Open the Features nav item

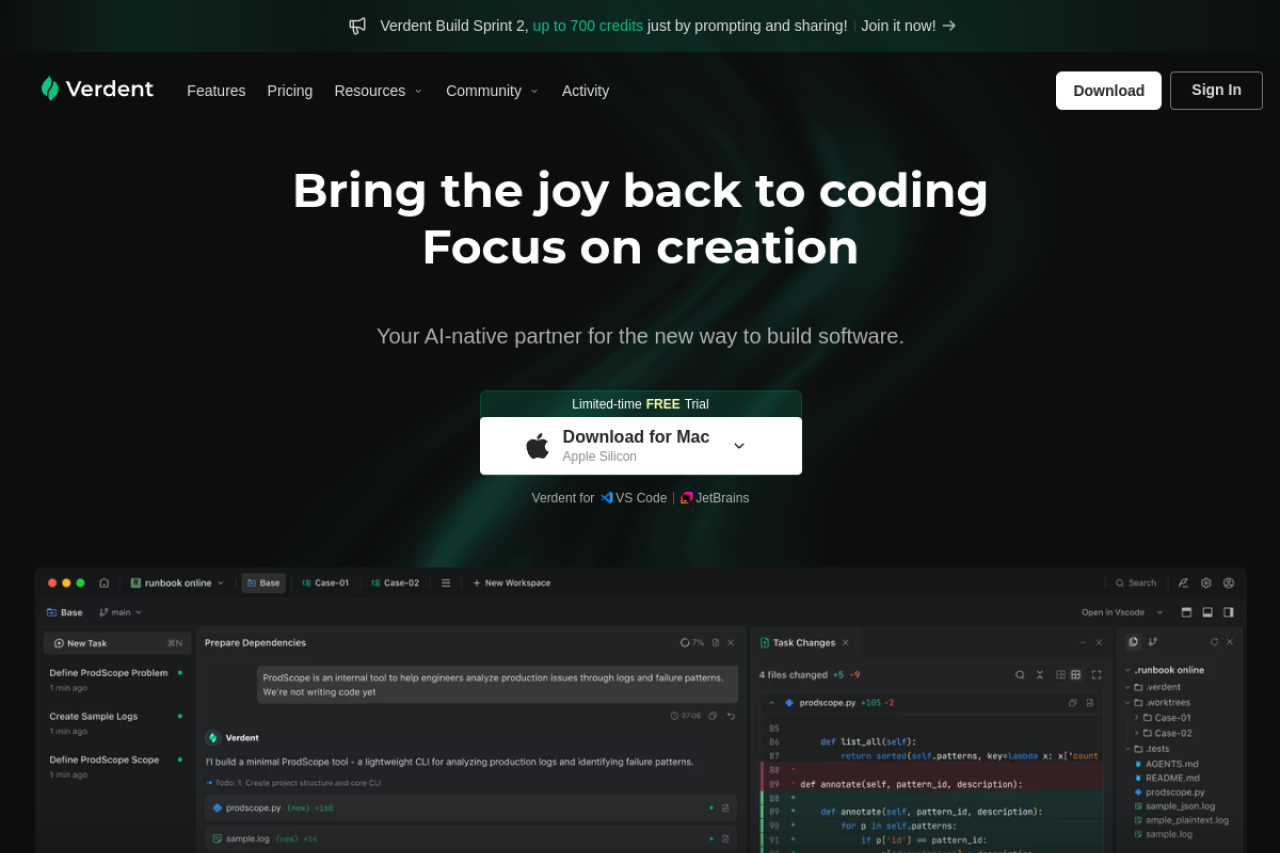(x=216, y=91)
